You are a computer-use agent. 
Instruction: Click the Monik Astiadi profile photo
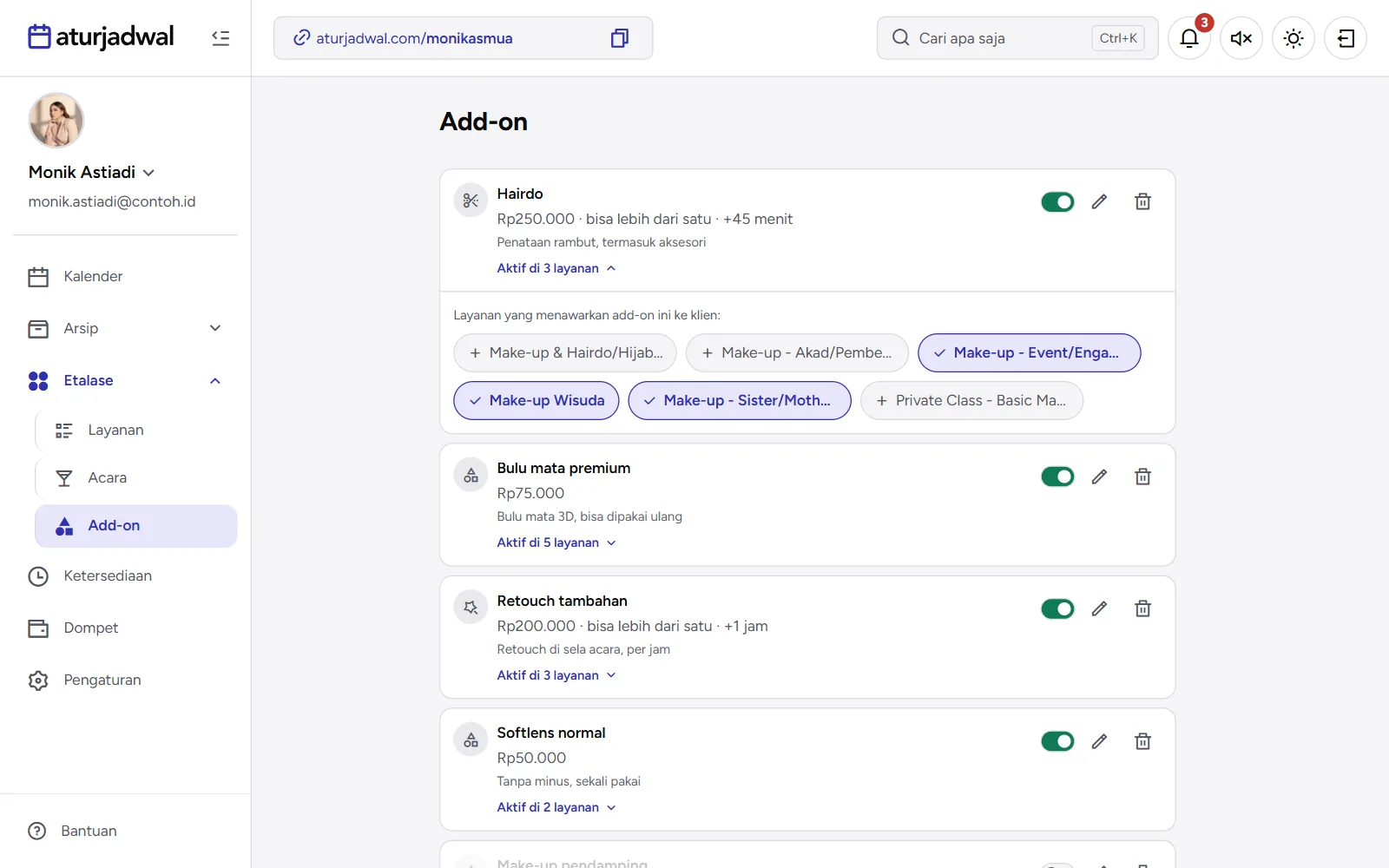click(x=56, y=121)
